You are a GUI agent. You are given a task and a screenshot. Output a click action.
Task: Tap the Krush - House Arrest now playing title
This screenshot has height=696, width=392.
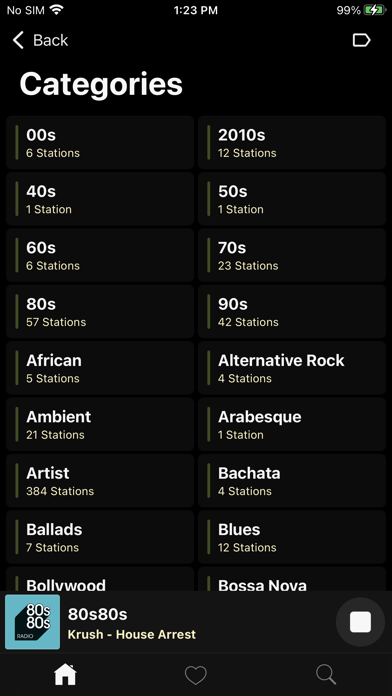point(131,634)
